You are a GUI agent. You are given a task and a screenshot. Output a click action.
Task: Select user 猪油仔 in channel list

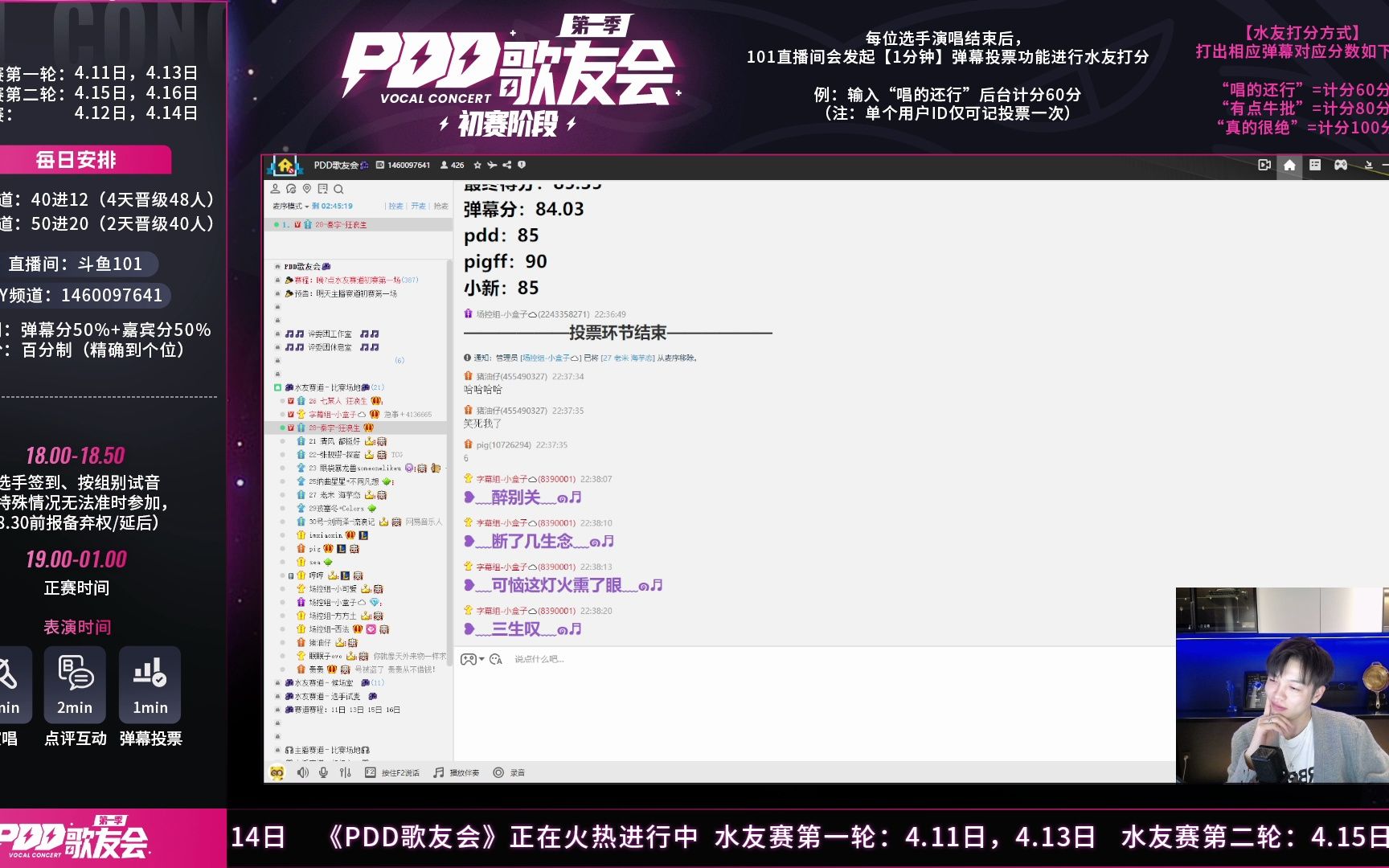coord(320,643)
